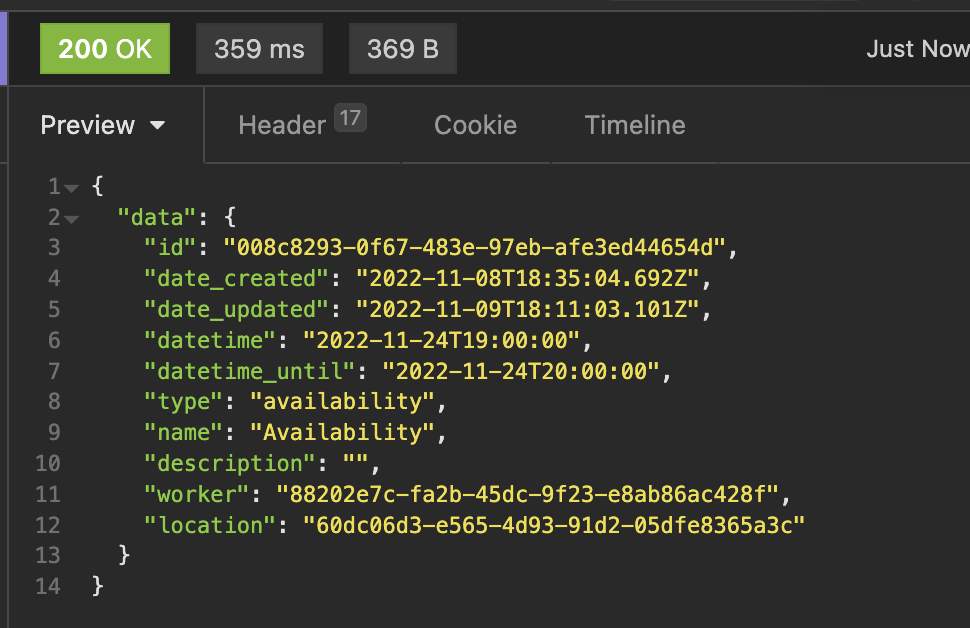Open the Just Now response history dropdown
This screenshot has width=970, height=628.
917,49
